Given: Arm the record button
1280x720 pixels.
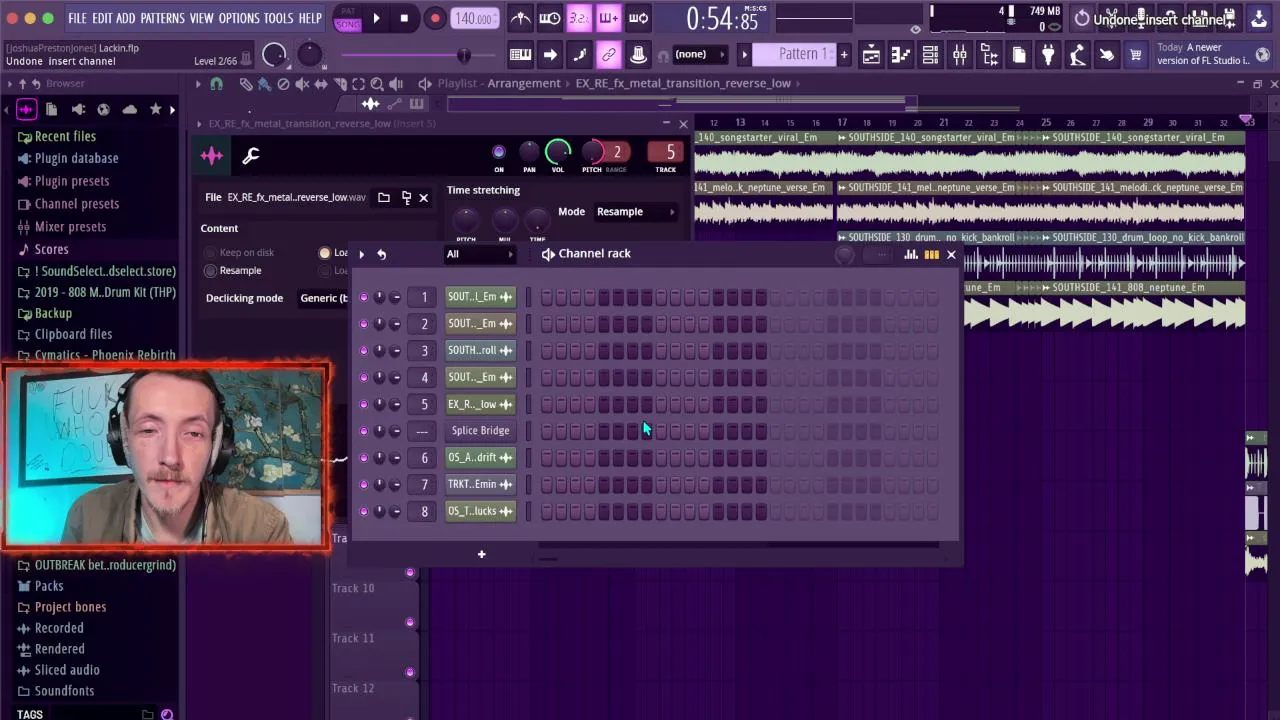Looking at the screenshot, I should tap(435, 18).
